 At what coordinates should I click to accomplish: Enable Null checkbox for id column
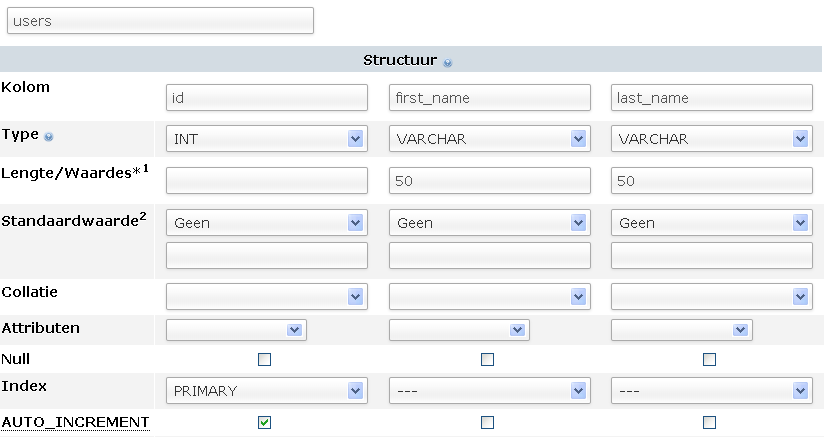click(264, 359)
